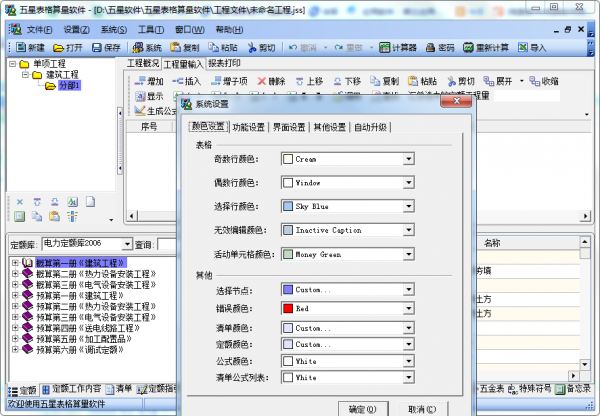Click the 密码 password toolbar icon
The height and width of the screenshot is (416, 600).
click(430, 47)
